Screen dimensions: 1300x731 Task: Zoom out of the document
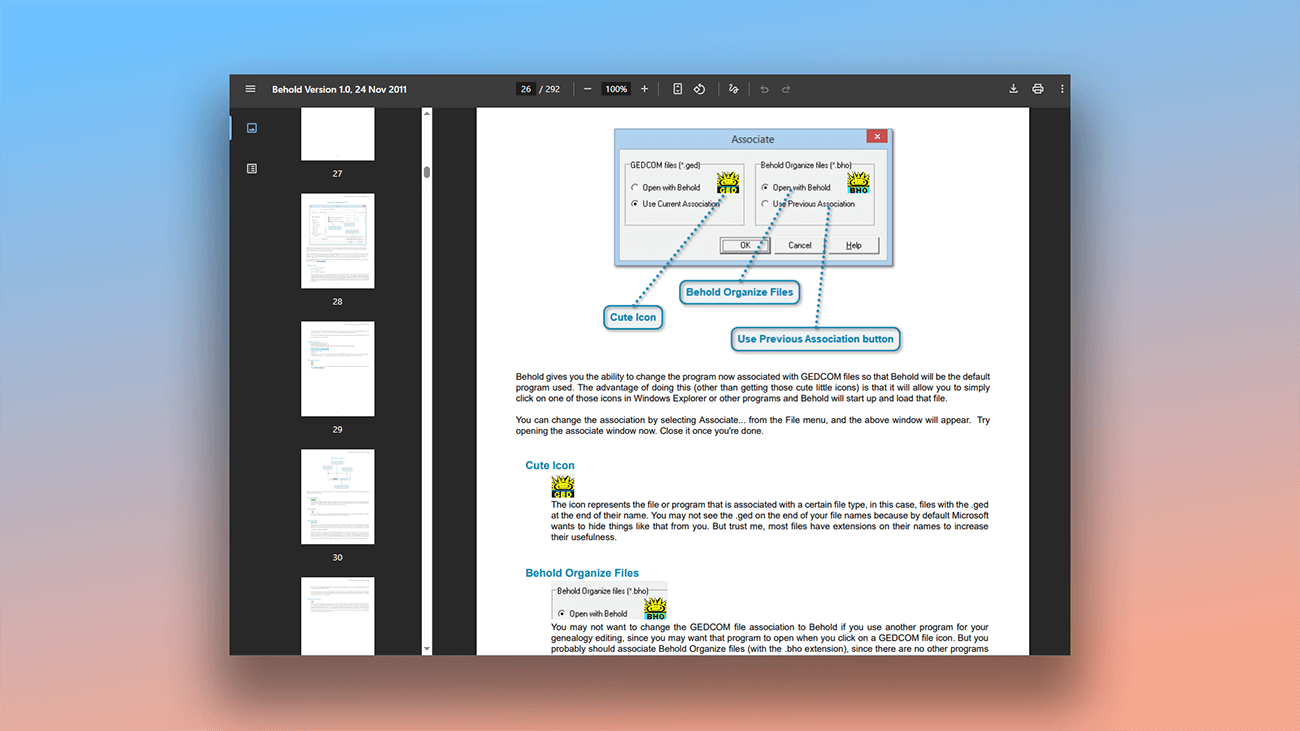pyautogui.click(x=589, y=89)
